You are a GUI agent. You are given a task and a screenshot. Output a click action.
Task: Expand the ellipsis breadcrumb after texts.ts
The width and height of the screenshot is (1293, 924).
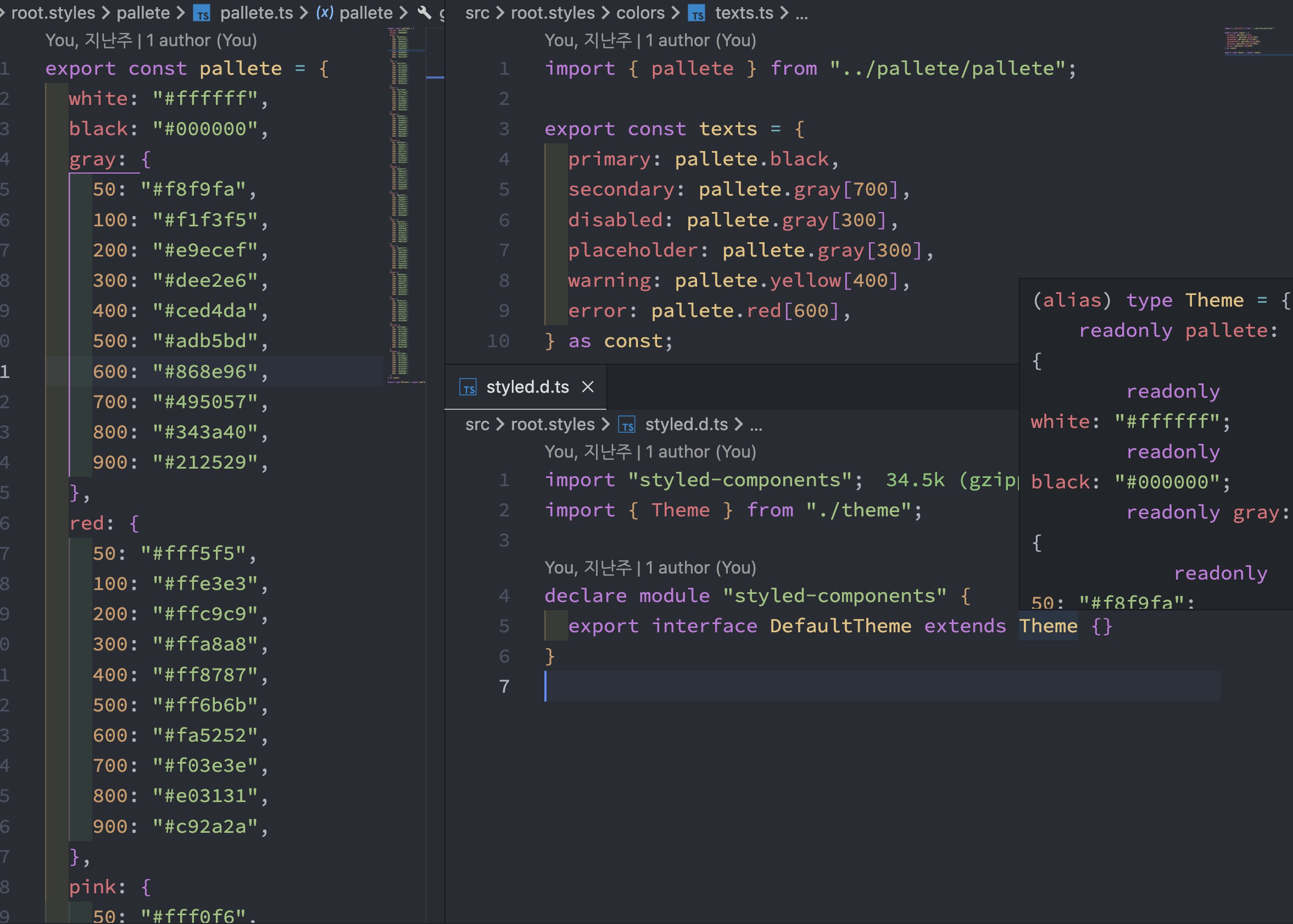tap(801, 13)
